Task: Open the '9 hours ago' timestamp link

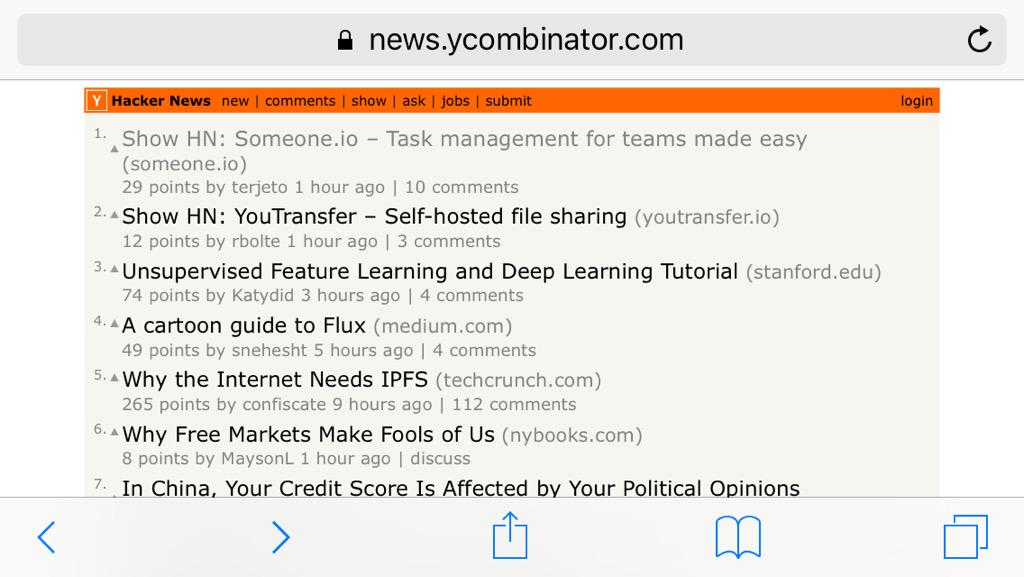Action: (x=383, y=405)
